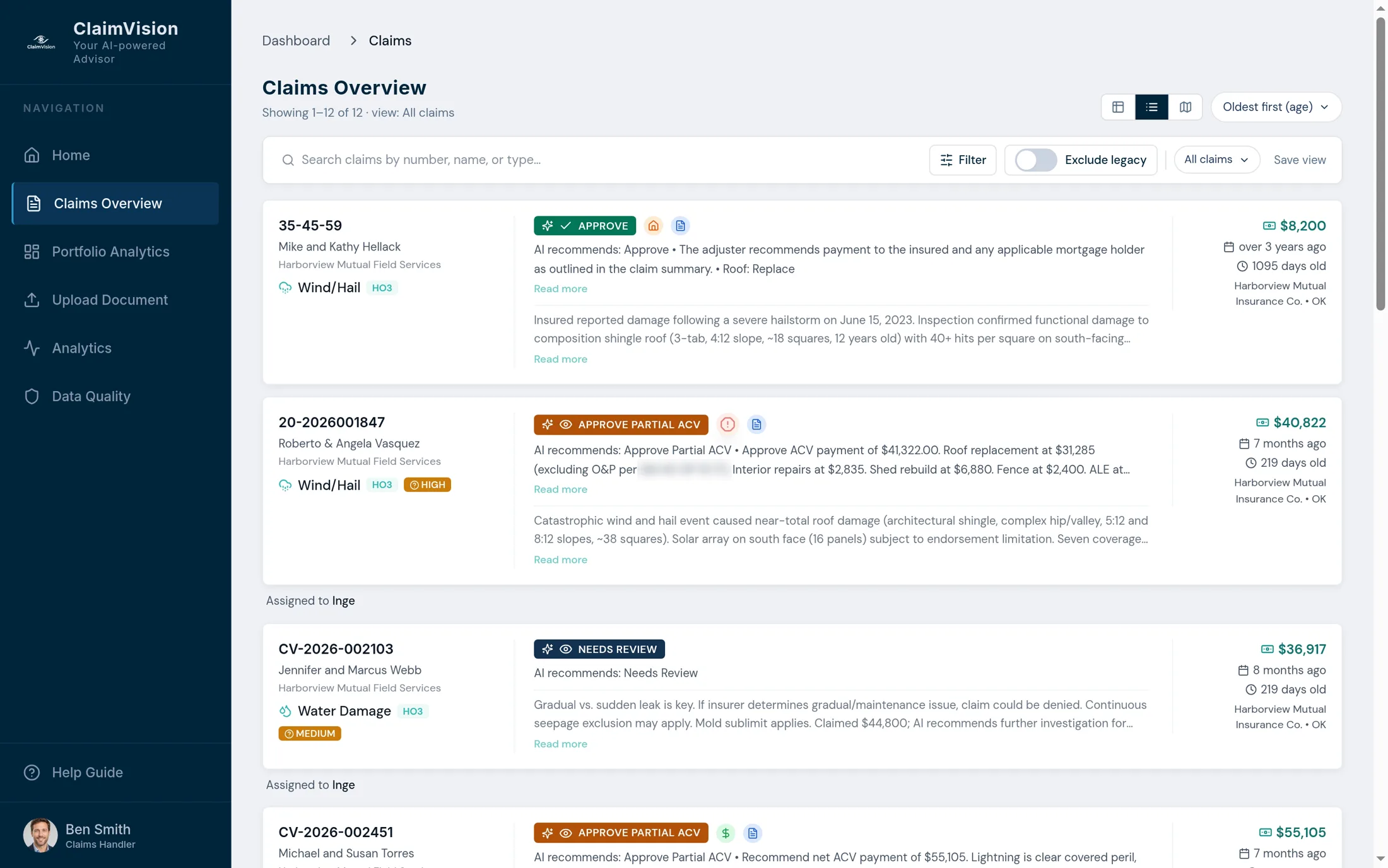Screen dimensions: 1388x868
Task: Open document icon on claim 35-45-59
Action: coord(680,226)
